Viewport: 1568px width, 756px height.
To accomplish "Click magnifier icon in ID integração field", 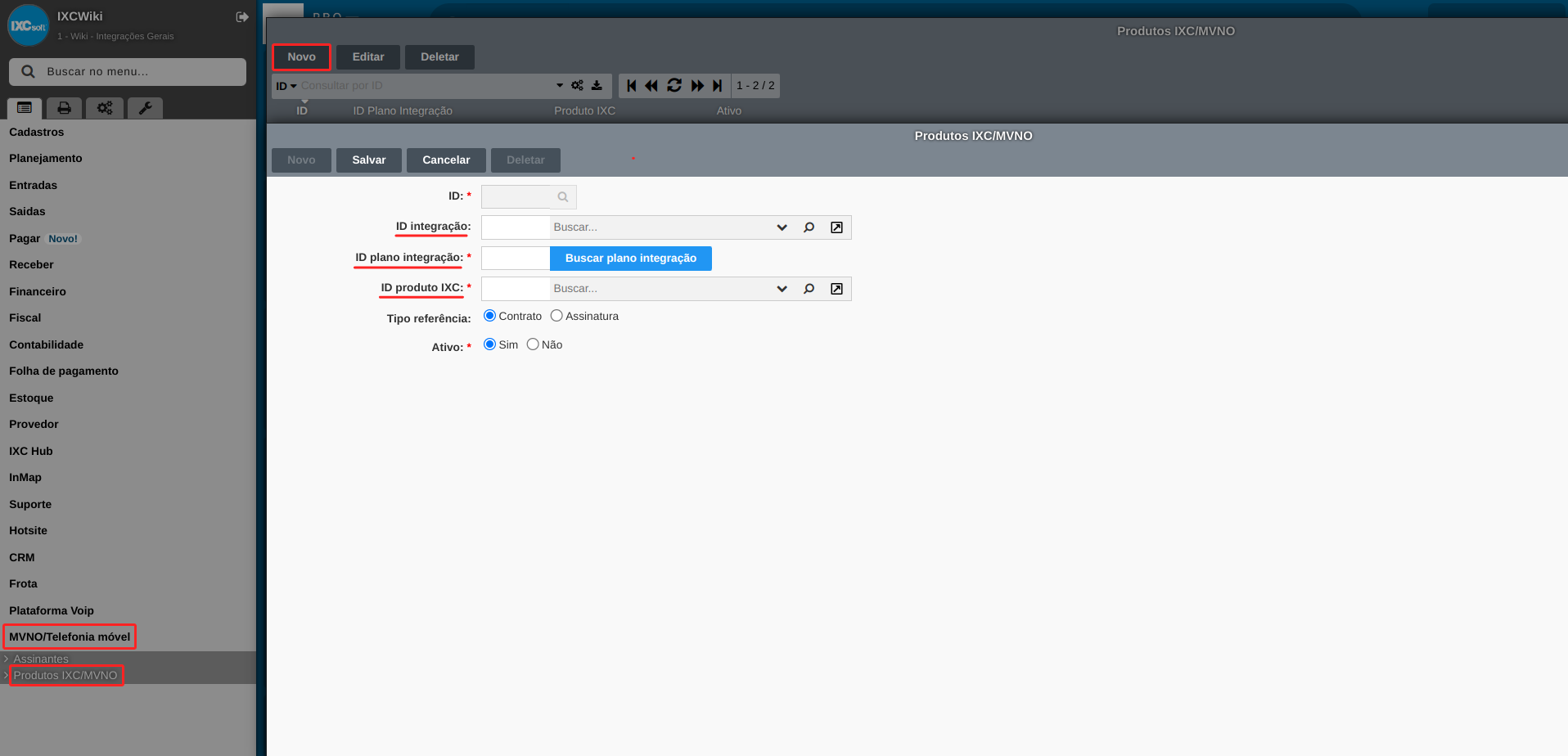I will tap(809, 227).
